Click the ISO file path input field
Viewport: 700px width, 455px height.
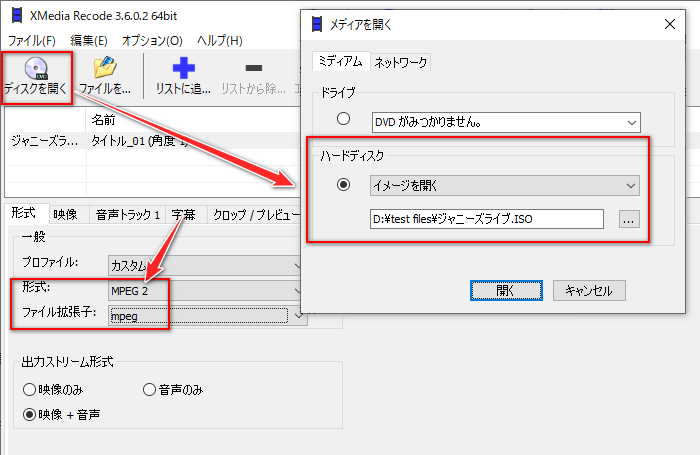click(486, 219)
